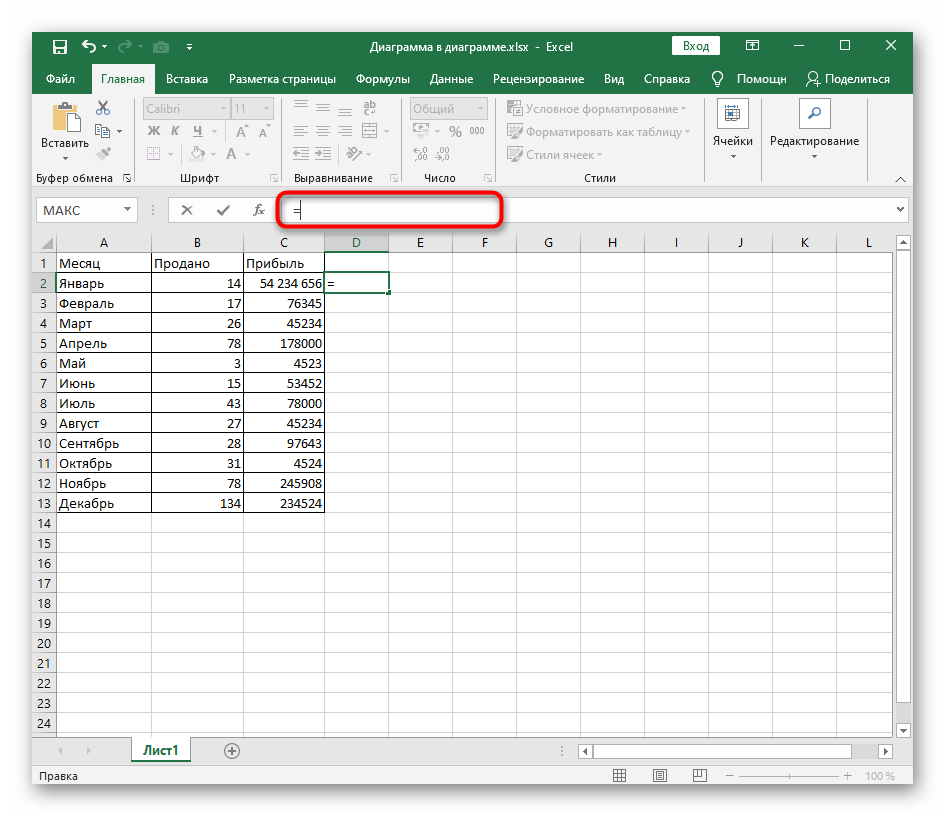Viewport: 945px width, 816px height.
Task: Expand the name box МАКС dropdown
Action: click(x=127, y=210)
